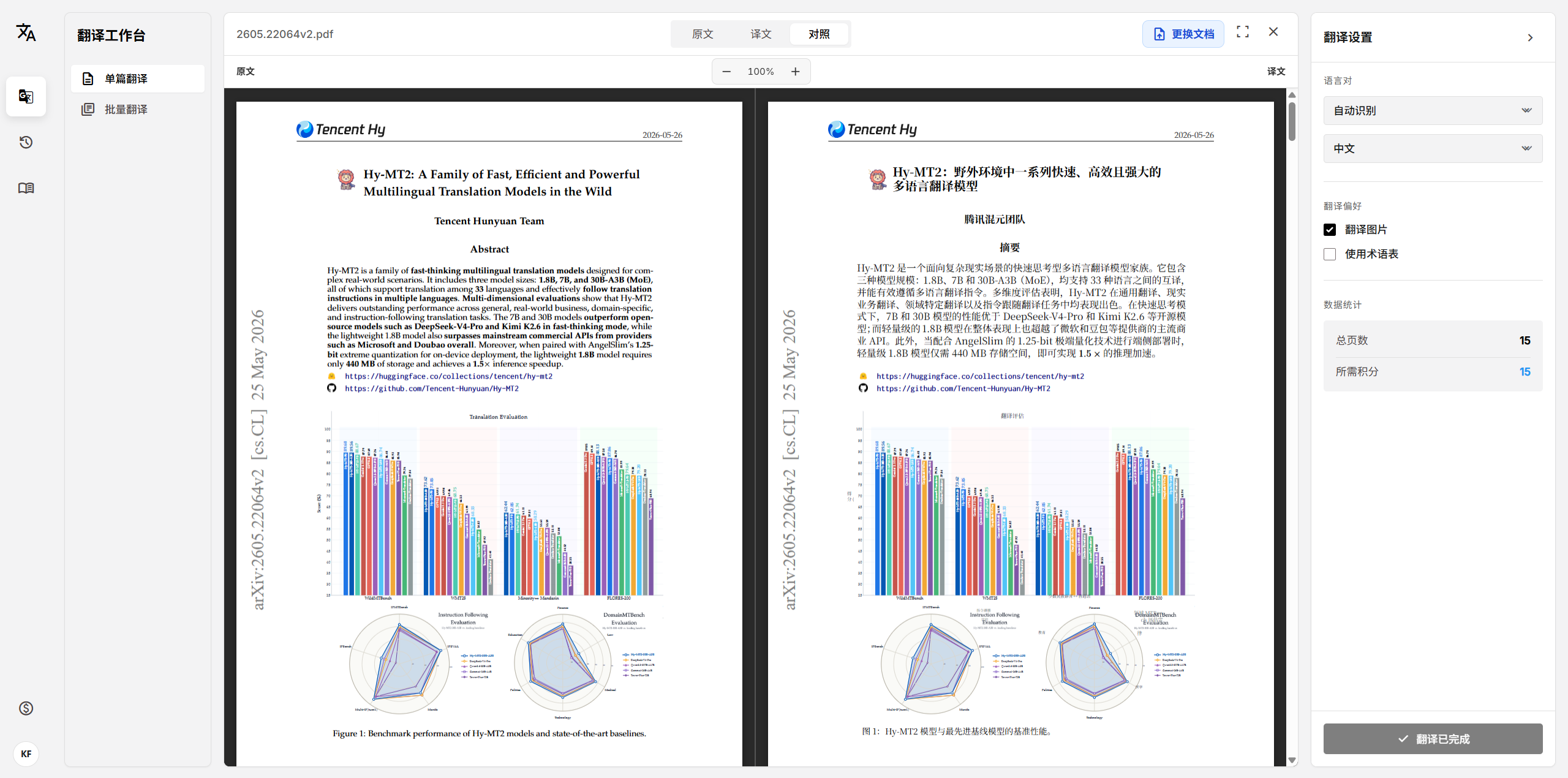Image resolution: width=1568 pixels, height=778 pixels.
Task: Click the mascot icon beside Chinese title
Action: pyautogui.click(x=878, y=179)
